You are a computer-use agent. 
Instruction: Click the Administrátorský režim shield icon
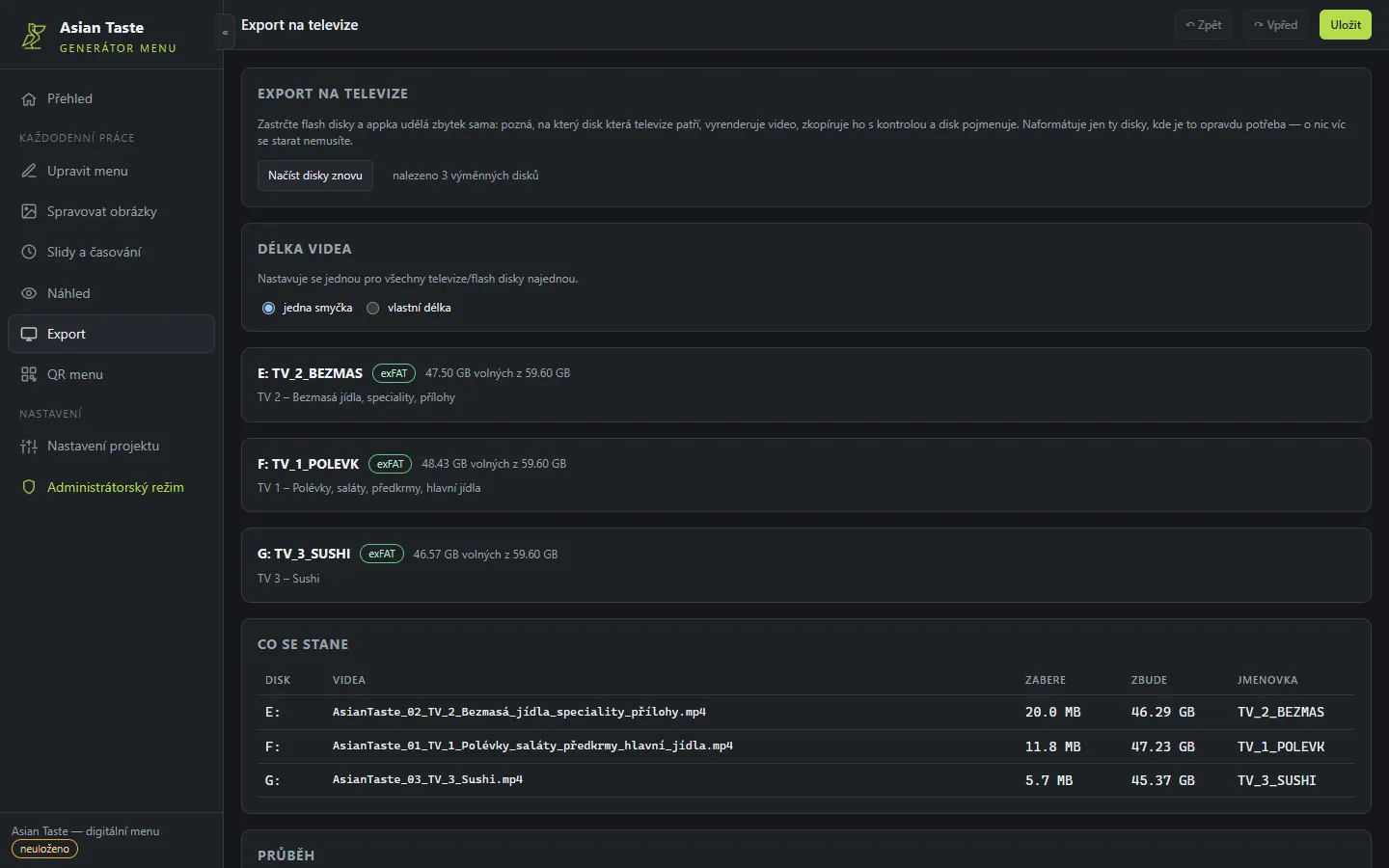[x=29, y=487]
